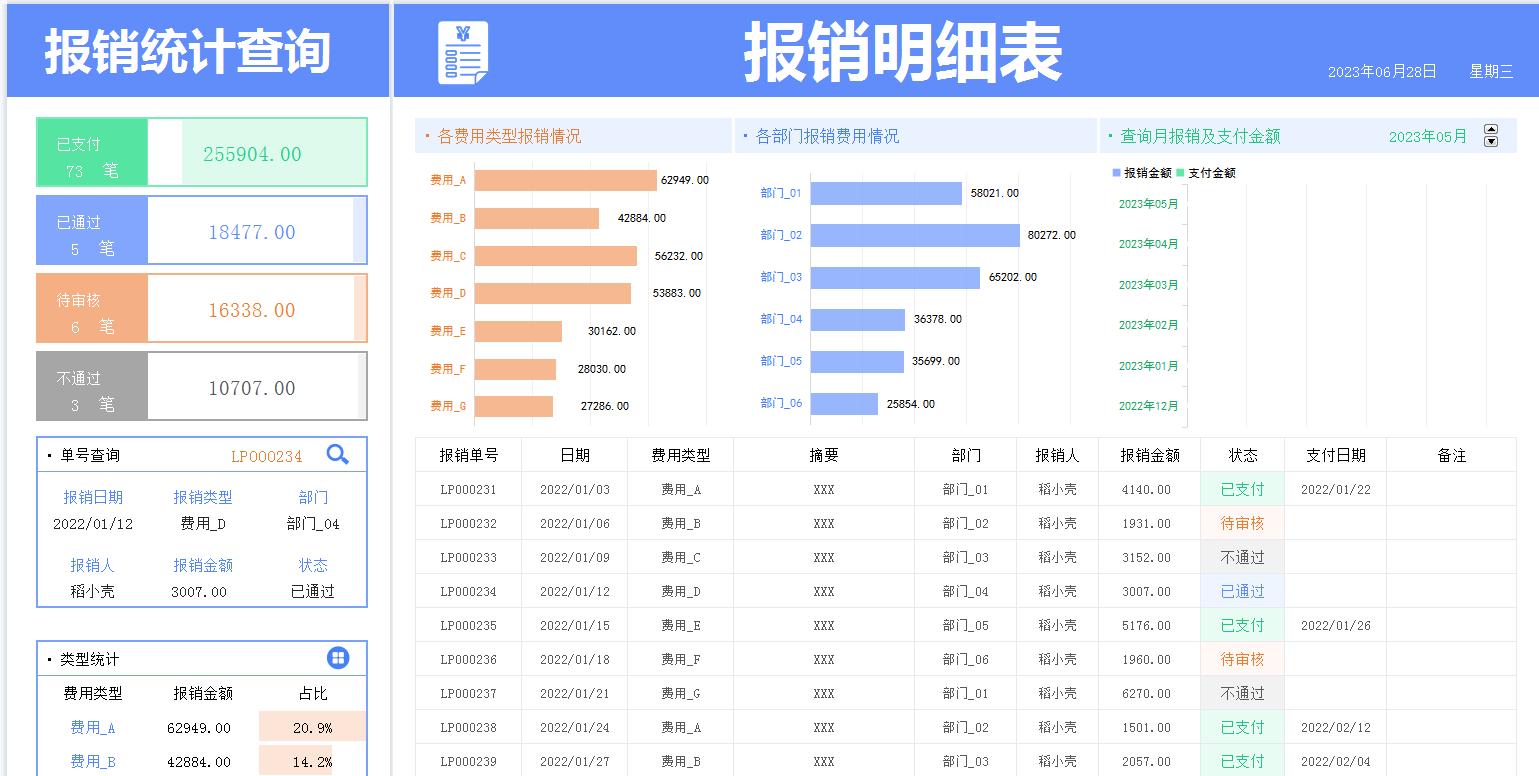The width and height of the screenshot is (1539, 776).
Task: Click the 各部门报销费用情况 section header
Action: (x=827, y=135)
